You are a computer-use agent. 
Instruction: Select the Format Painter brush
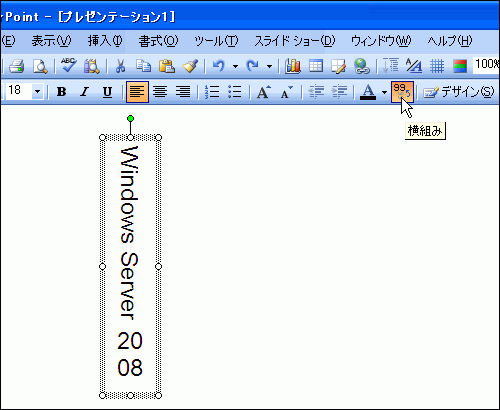[190, 66]
